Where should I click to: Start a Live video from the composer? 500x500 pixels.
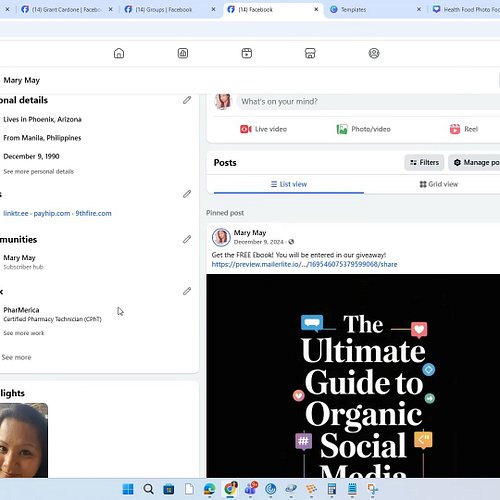tap(263, 129)
